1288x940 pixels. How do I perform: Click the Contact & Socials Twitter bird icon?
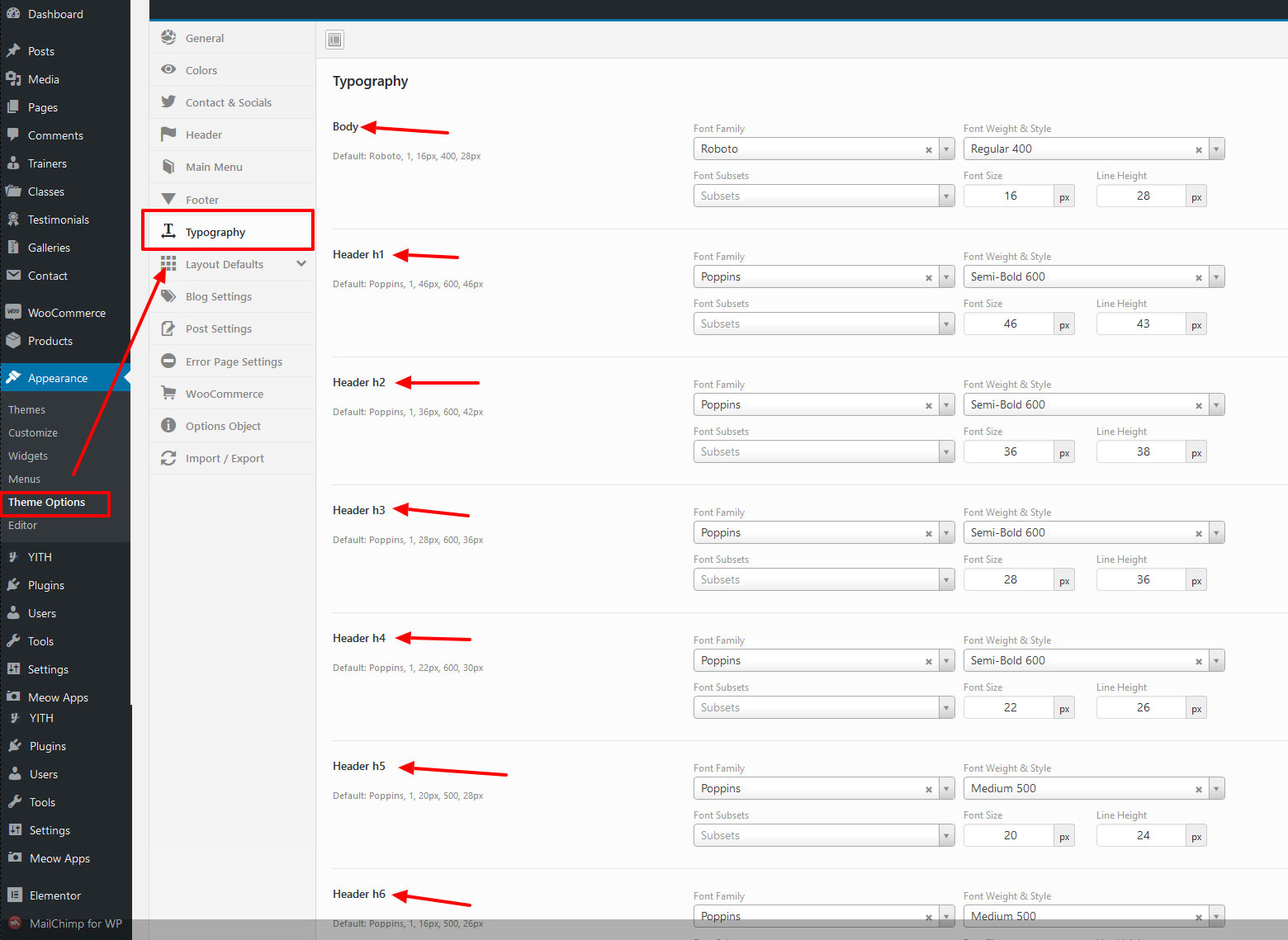168,102
